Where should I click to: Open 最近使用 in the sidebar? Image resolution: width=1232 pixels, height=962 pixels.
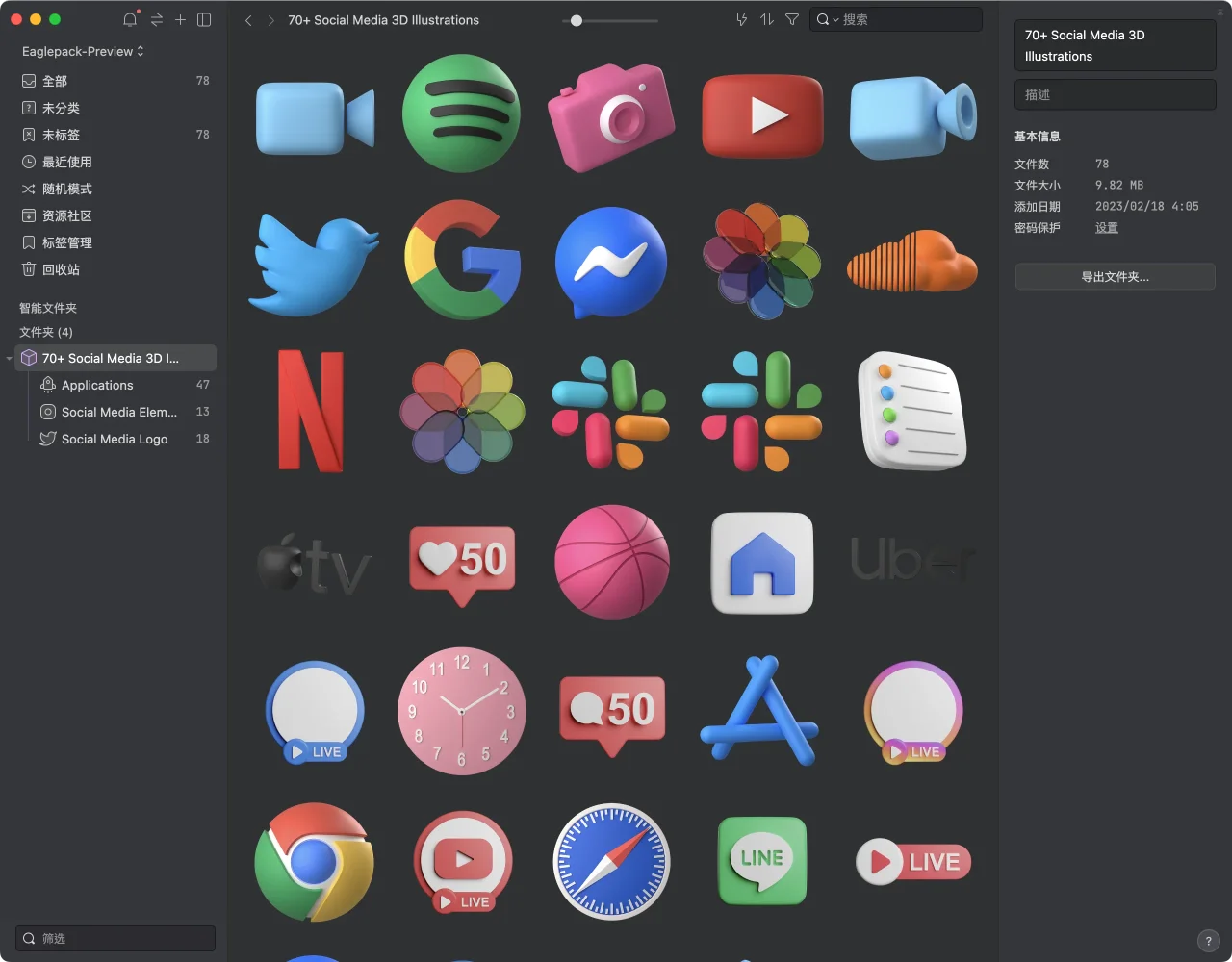click(115, 162)
